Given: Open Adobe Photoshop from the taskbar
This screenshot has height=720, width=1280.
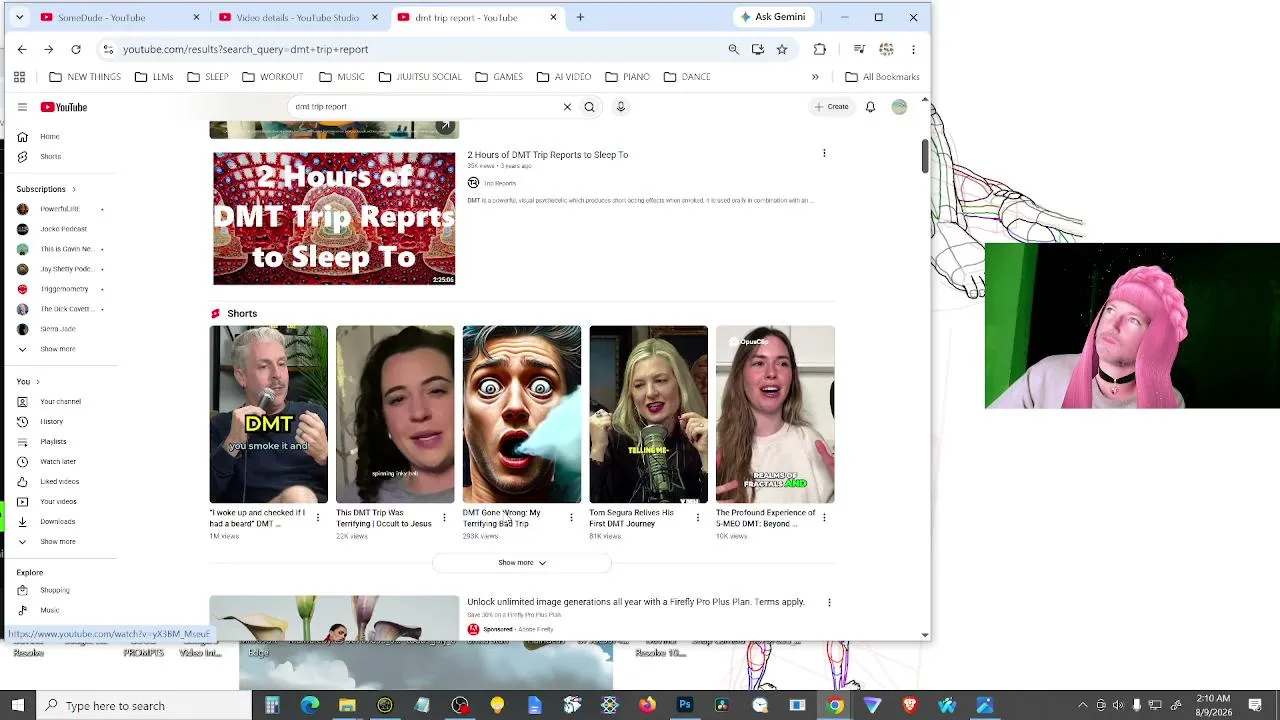Looking at the screenshot, I should 684,706.
